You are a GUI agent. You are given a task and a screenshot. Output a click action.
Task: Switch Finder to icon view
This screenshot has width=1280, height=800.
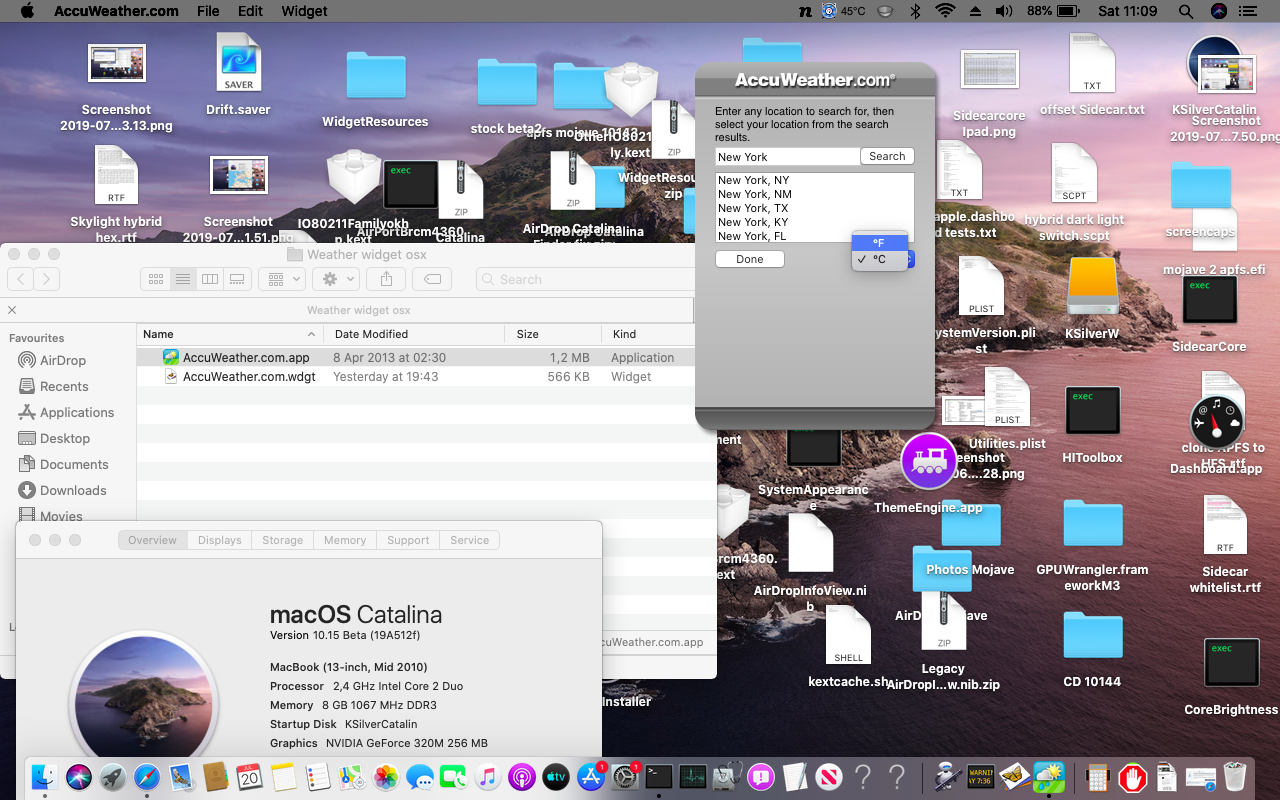coord(156,279)
